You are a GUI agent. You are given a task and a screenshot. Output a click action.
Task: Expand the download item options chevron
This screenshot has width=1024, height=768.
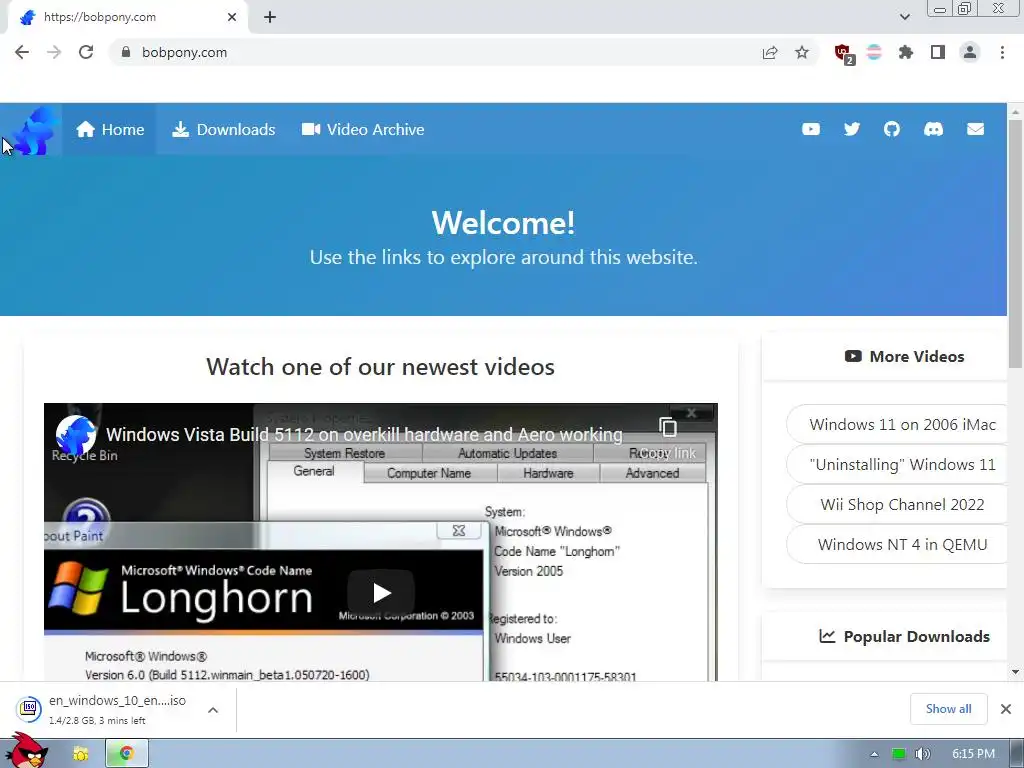pos(213,710)
